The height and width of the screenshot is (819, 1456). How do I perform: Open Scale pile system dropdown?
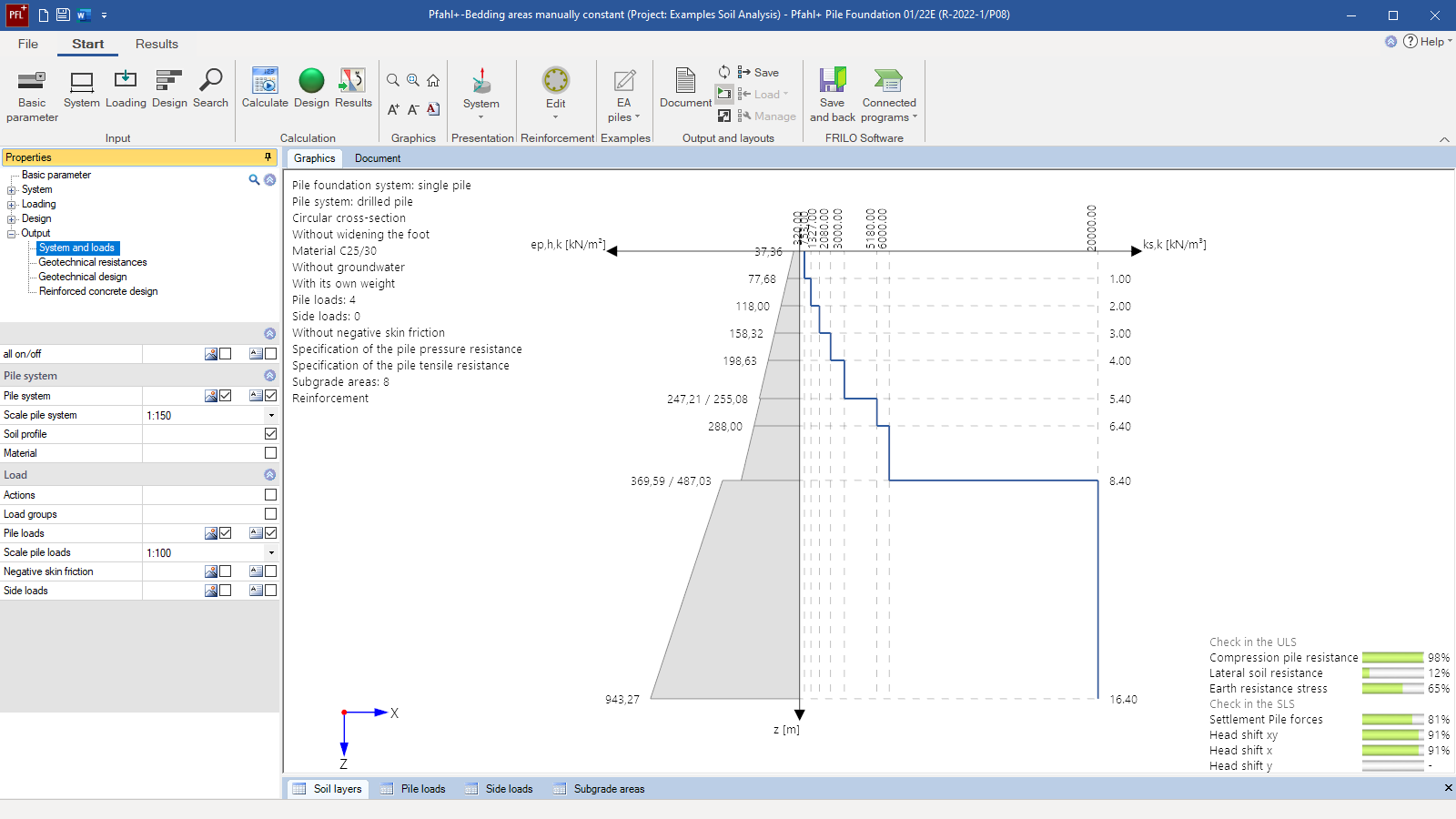pos(271,415)
